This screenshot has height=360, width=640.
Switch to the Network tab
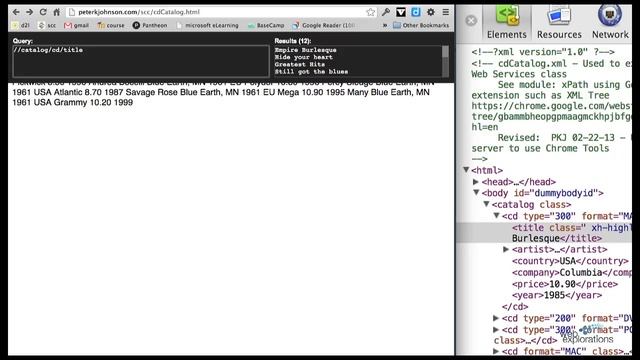click(610, 23)
